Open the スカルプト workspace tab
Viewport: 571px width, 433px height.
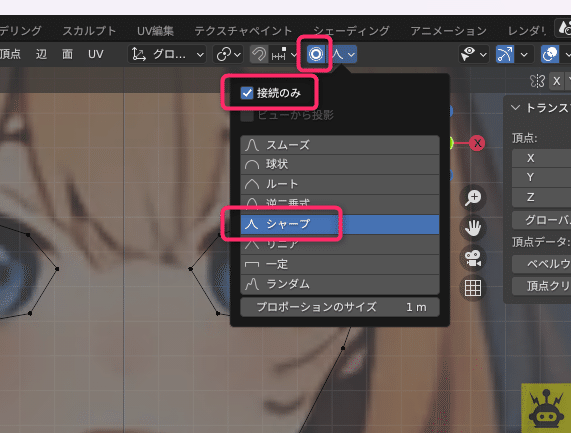tap(89, 31)
